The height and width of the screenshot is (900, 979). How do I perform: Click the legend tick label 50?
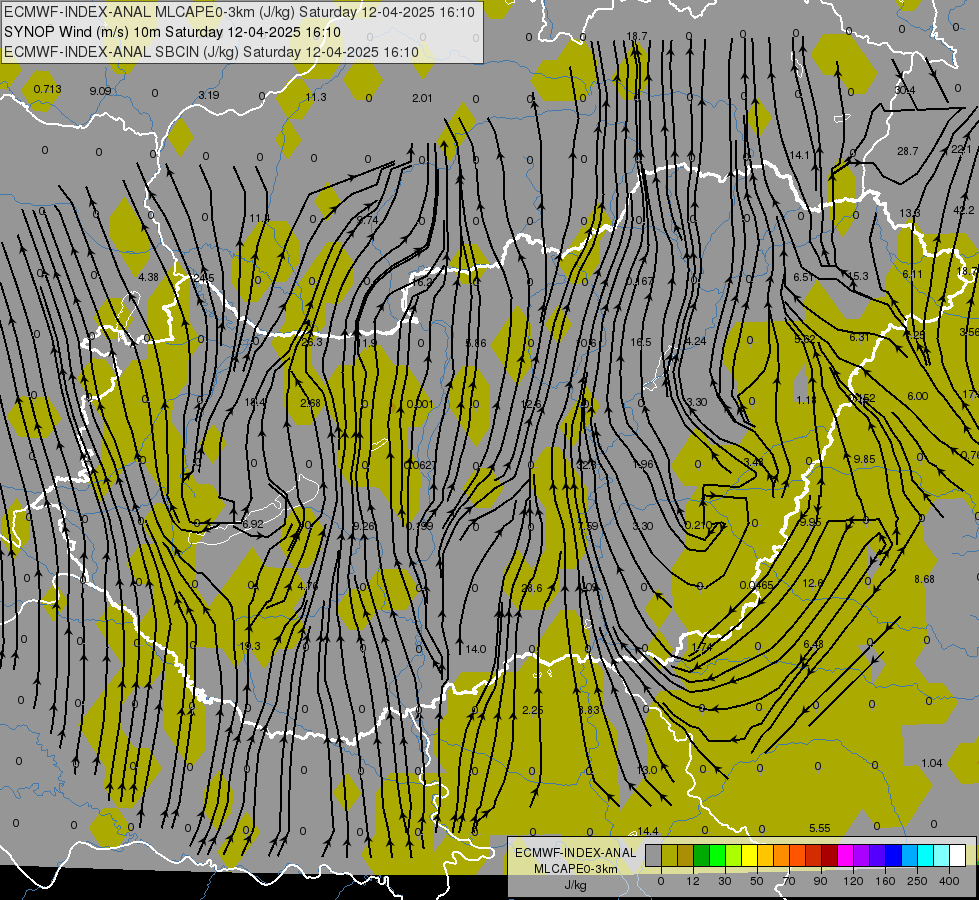click(757, 881)
